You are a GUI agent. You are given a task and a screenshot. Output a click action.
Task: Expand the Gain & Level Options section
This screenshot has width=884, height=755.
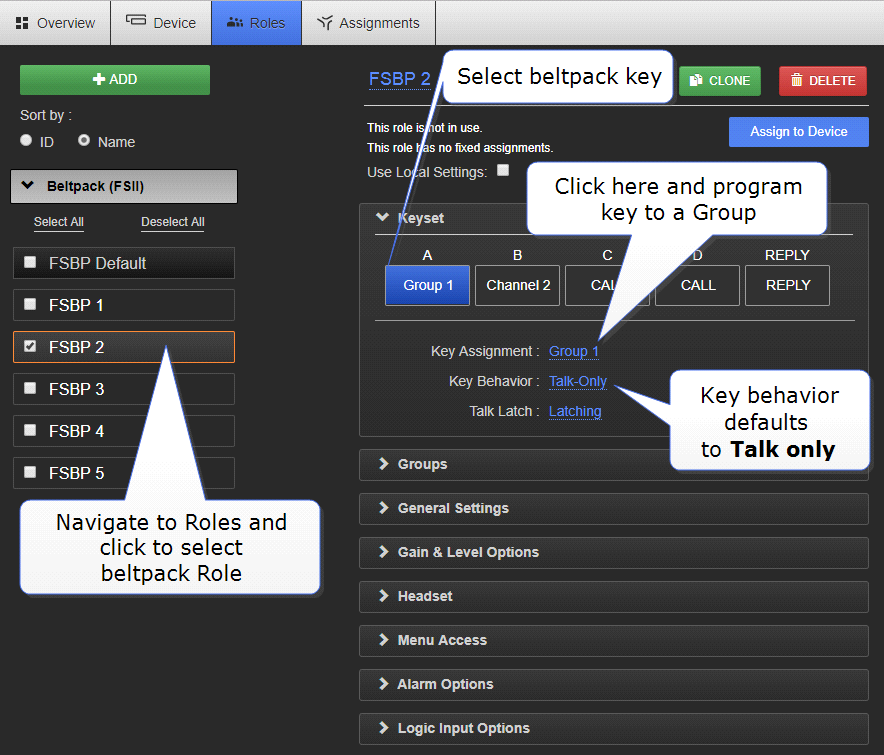coord(467,552)
